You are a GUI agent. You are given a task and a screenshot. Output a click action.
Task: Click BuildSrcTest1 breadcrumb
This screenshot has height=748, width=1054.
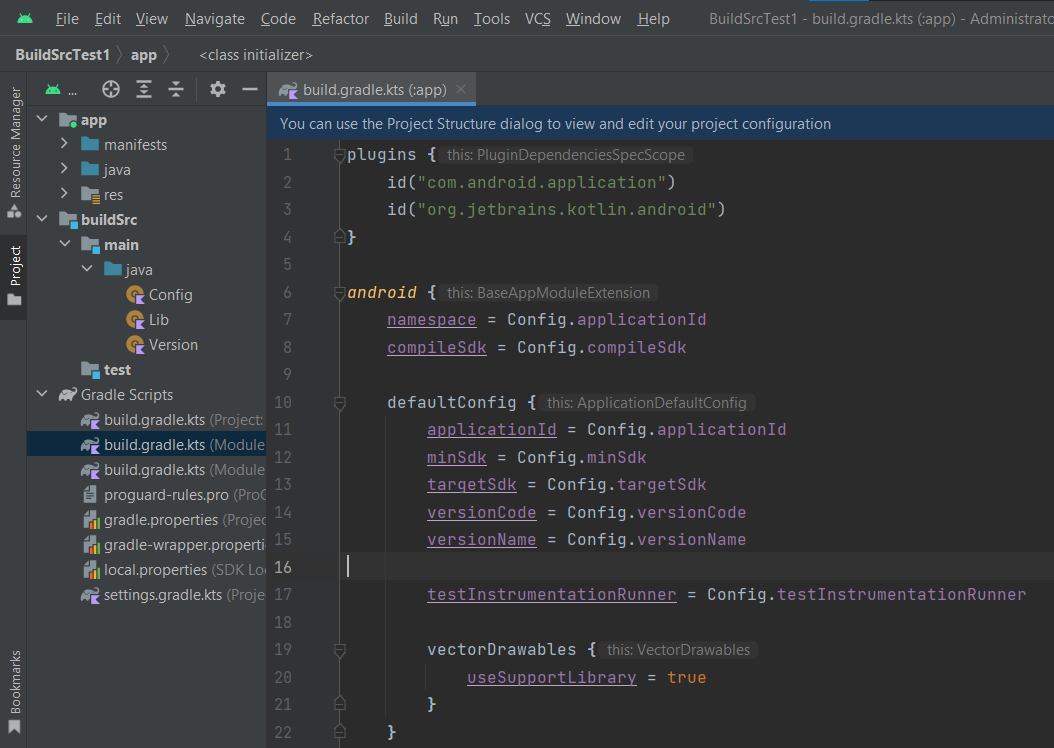coord(63,55)
